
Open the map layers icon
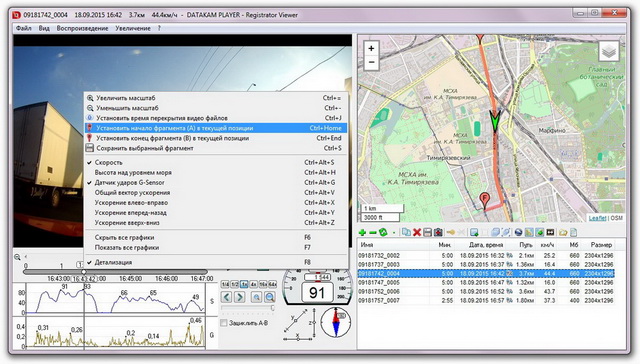click(609, 52)
